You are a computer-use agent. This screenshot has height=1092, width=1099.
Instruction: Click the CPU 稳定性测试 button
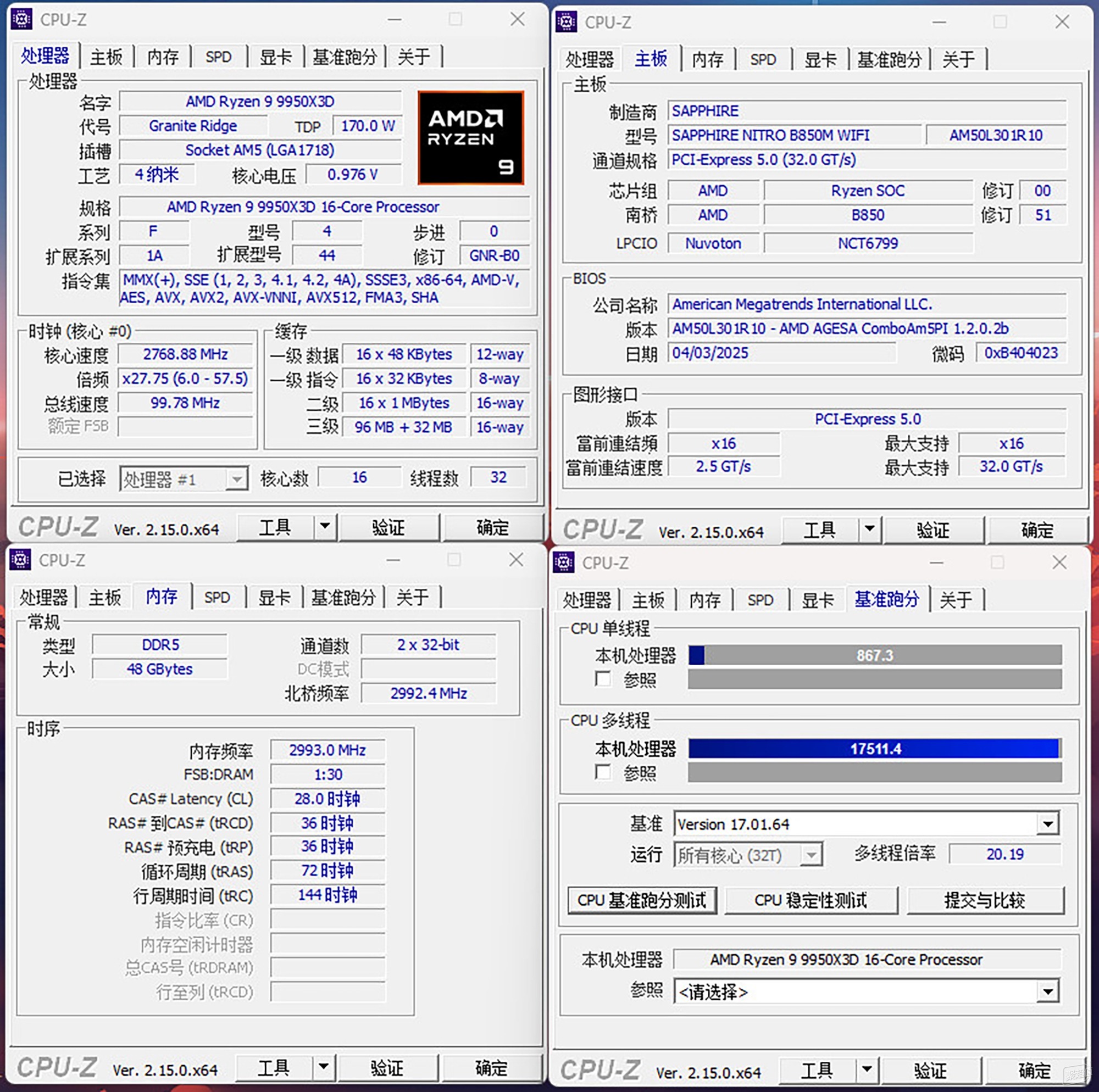click(811, 900)
